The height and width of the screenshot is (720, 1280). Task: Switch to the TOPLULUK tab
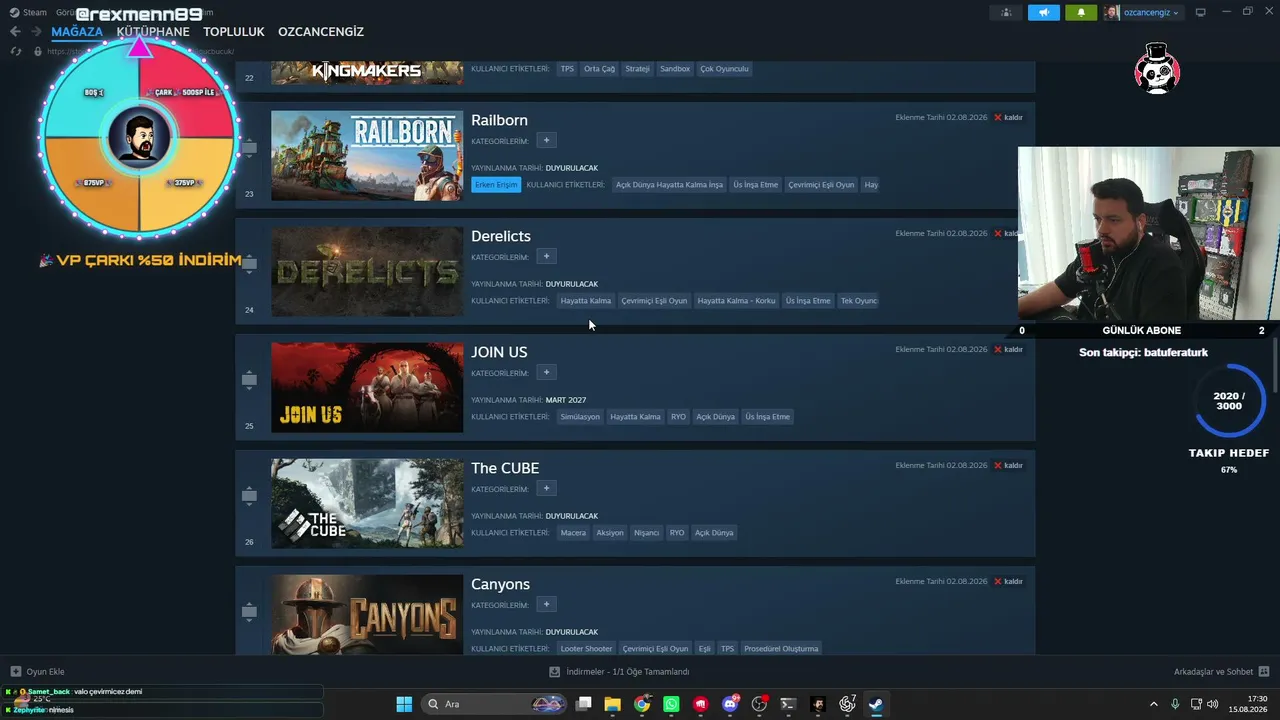click(x=234, y=32)
